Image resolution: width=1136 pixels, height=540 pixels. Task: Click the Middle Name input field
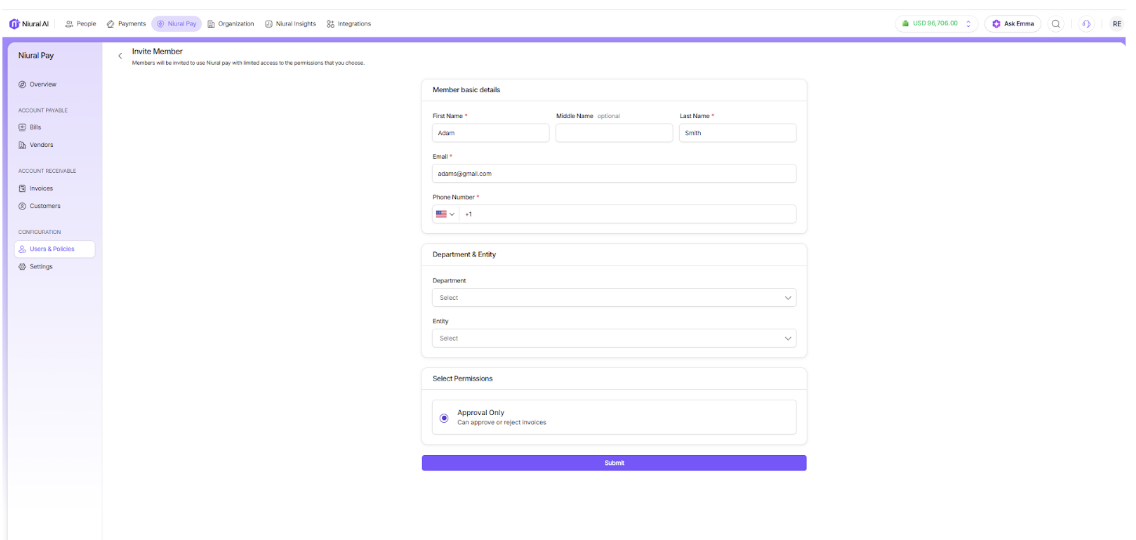pos(614,133)
